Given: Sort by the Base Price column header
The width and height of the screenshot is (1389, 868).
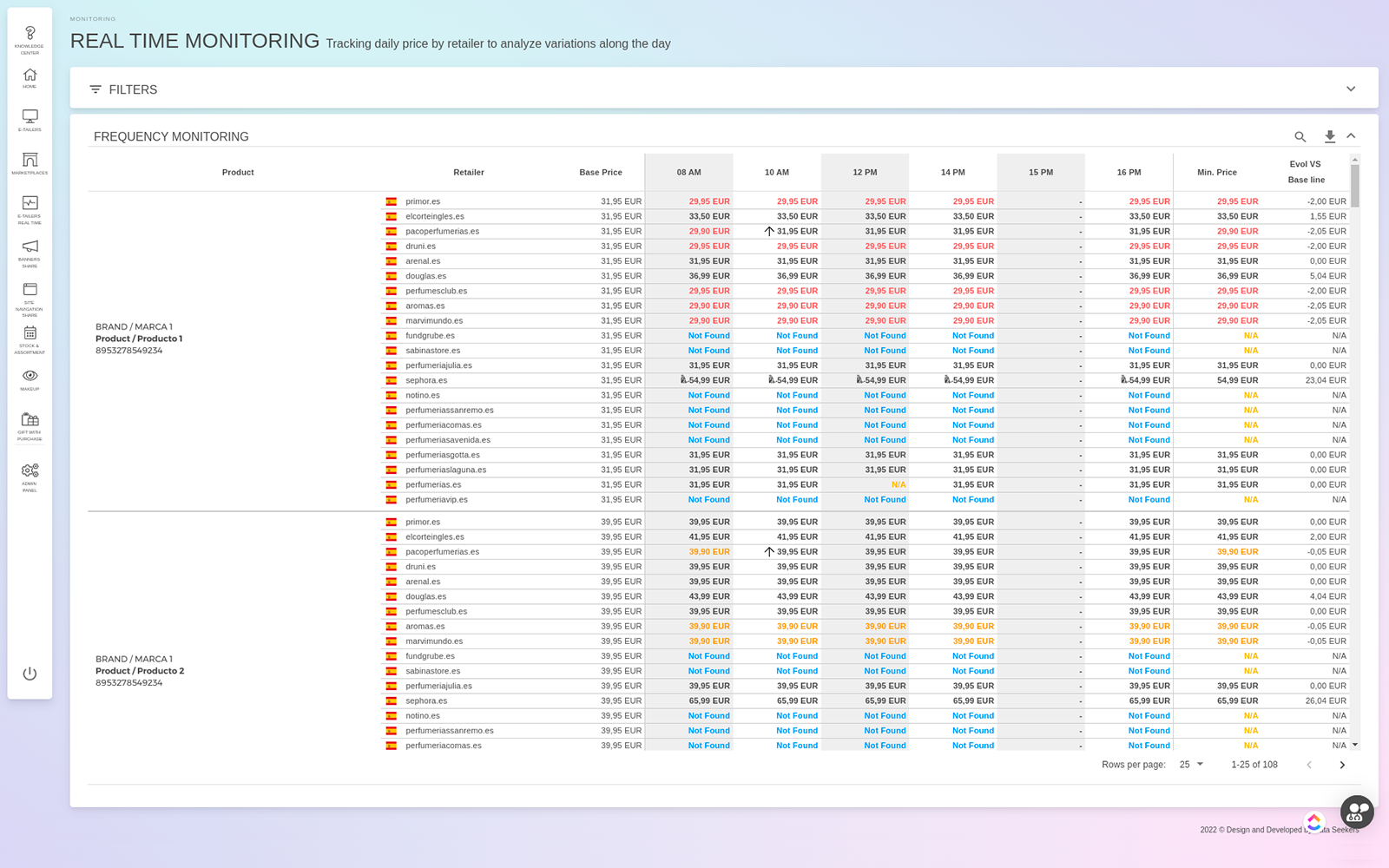Looking at the screenshot, I should tap(601, 172).
